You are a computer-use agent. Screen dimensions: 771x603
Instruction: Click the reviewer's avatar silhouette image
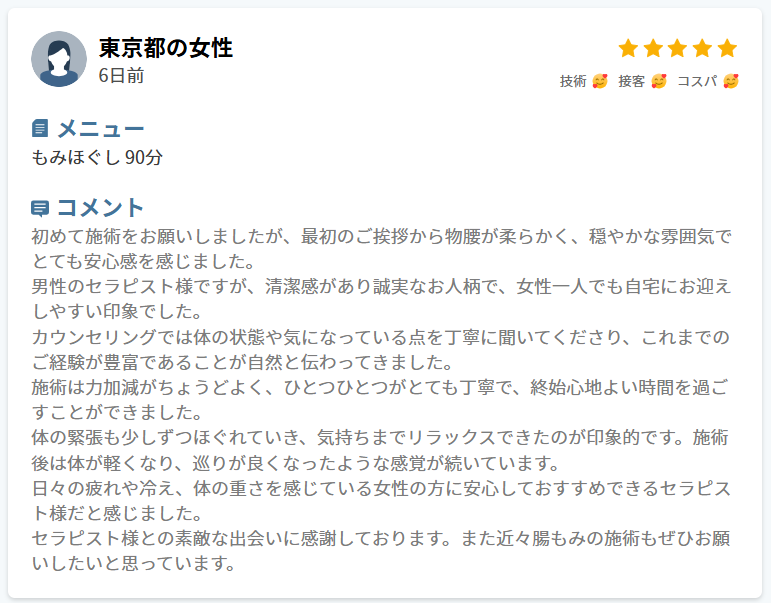(x=59, y=59)
